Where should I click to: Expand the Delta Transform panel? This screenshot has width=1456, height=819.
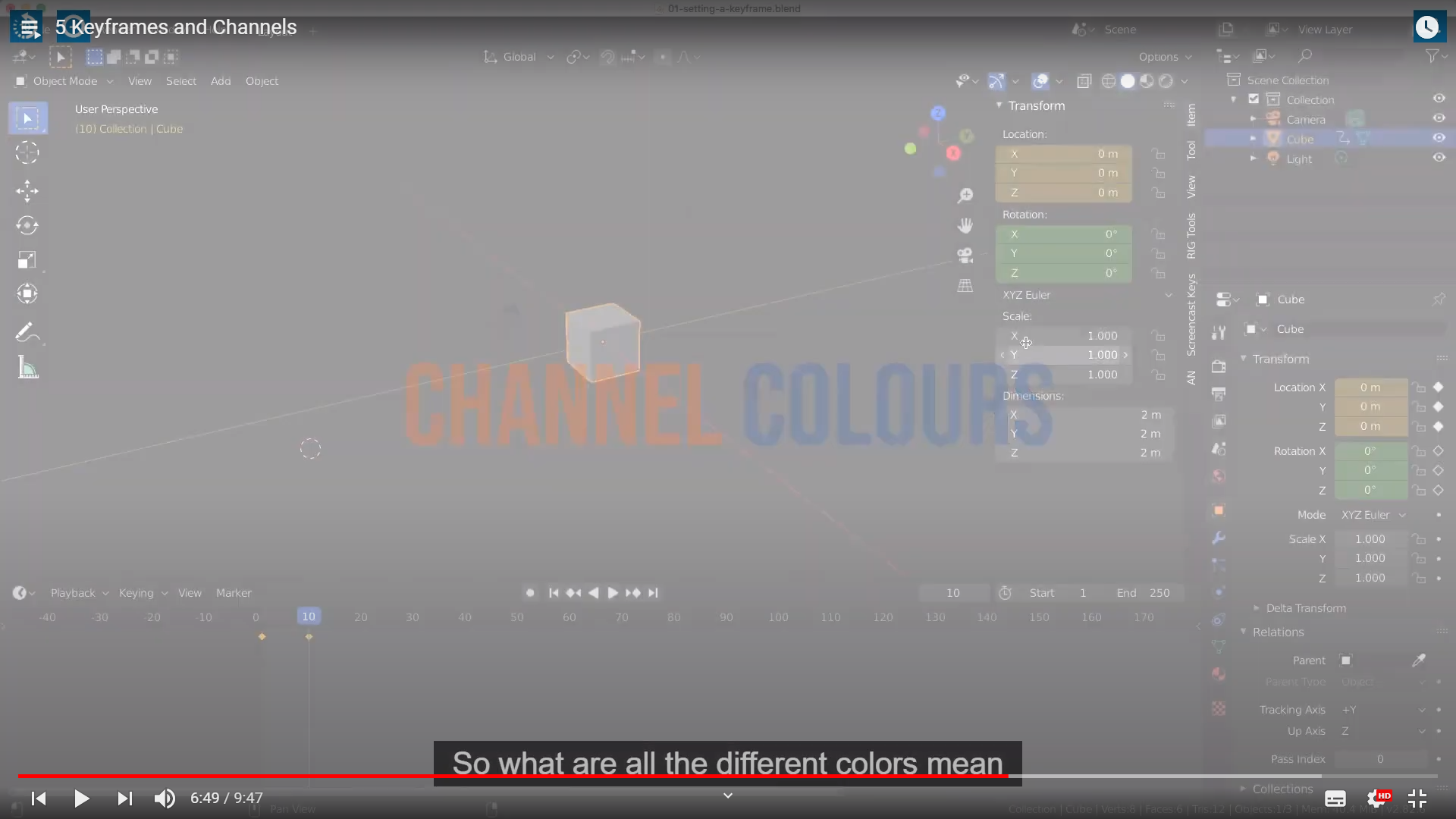1304,608
